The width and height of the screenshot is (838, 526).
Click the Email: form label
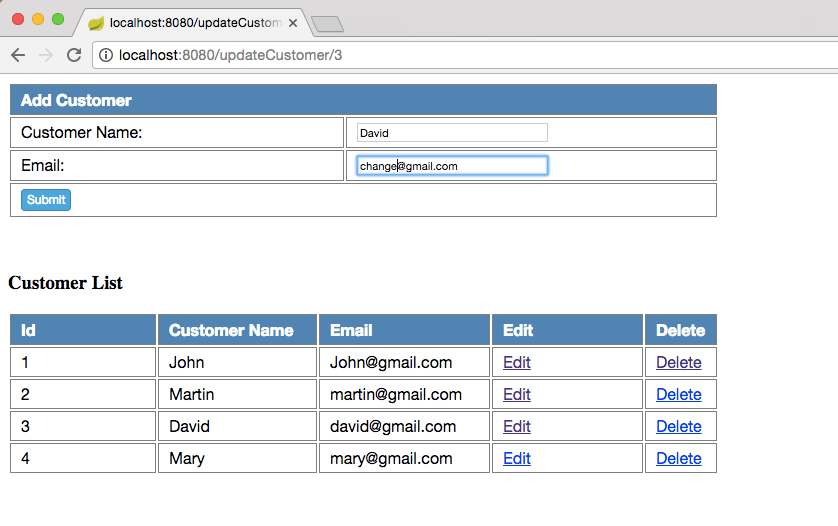(x=43, y=166)
